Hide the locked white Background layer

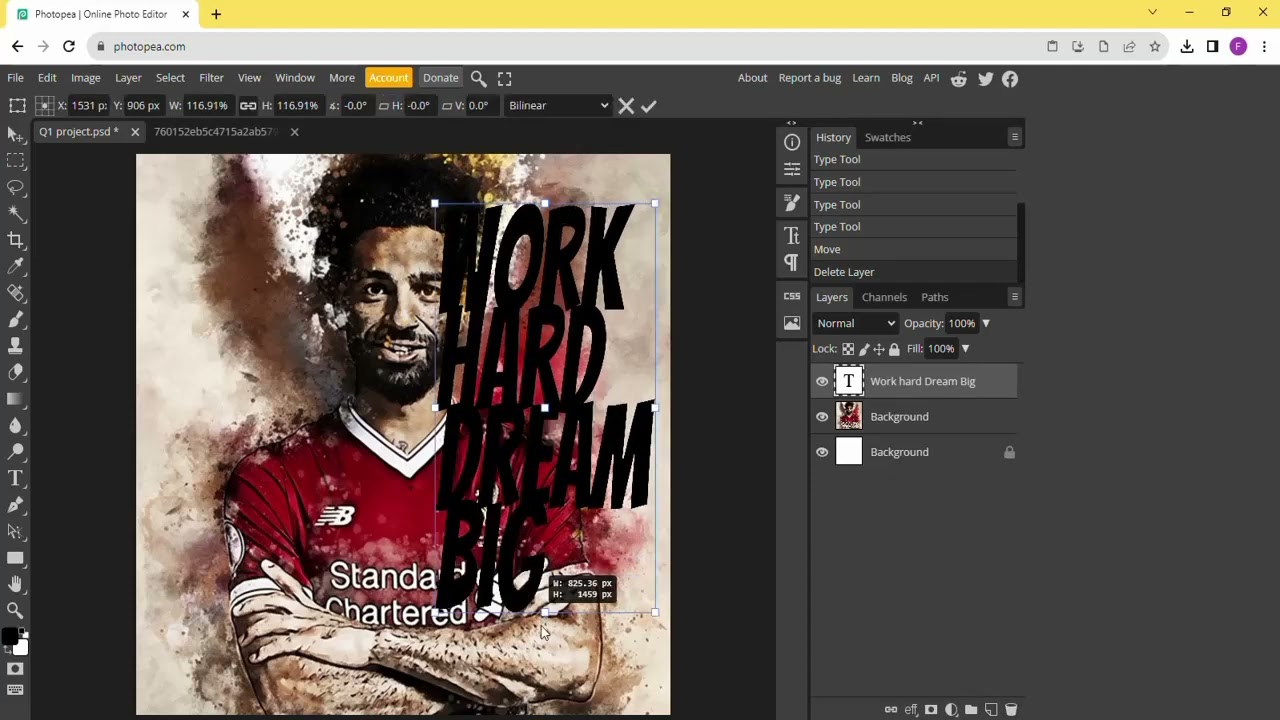[822, 452]
